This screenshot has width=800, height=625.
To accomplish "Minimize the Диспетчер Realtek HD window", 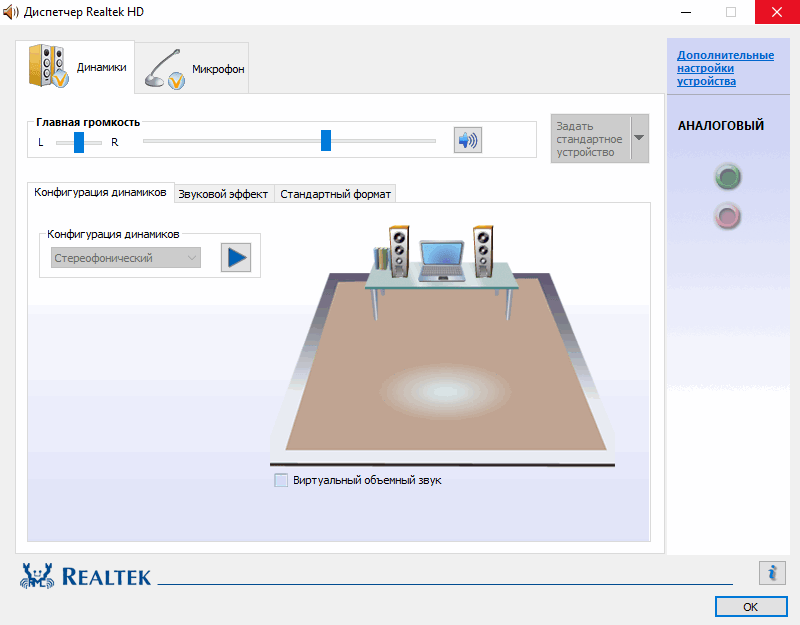I will pos(686,12).
